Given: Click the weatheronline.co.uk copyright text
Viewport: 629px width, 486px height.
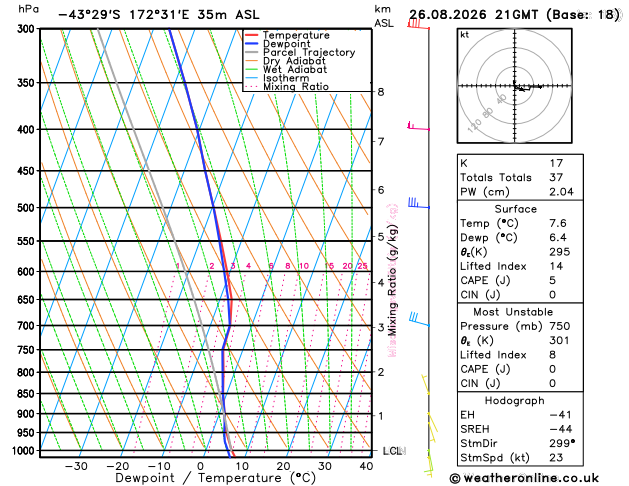Looking at the screenshot, I should click(x=524, y=478).
